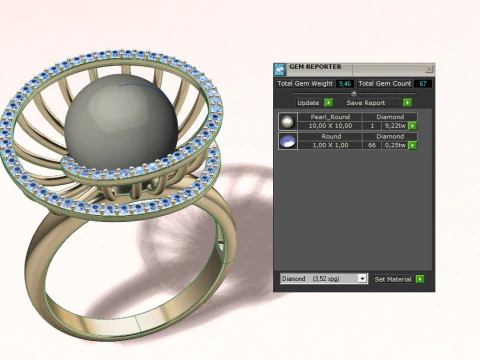Close the Gem Reporter panel
480x360 pixels.
click(429, 69)
